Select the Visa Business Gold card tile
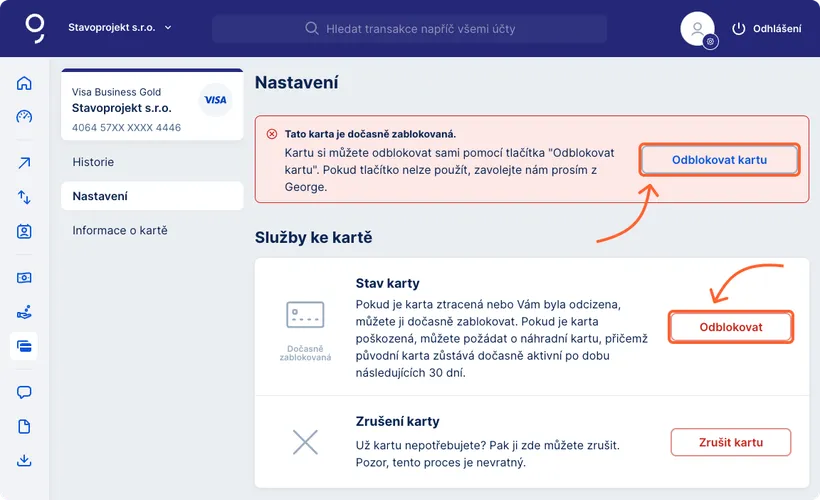This screenshot has width=820, height=500. click(x=152, y=105)
